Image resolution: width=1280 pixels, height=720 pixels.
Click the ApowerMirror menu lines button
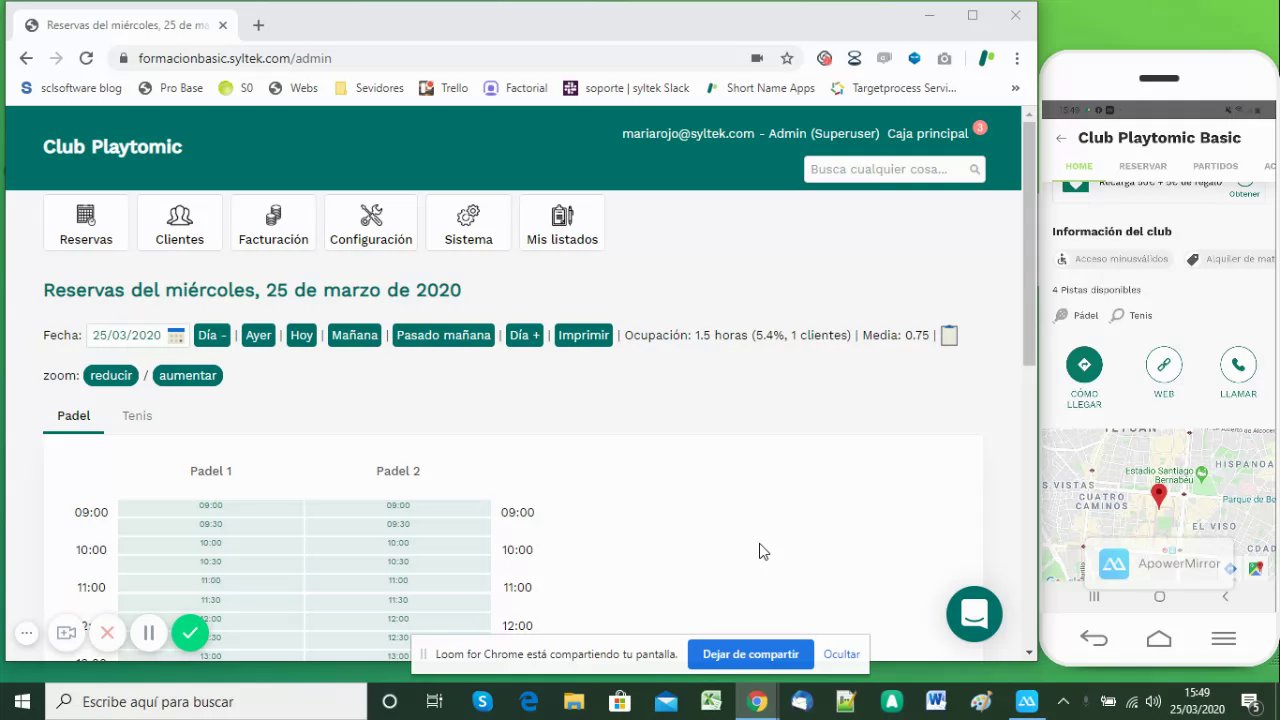1224,639
